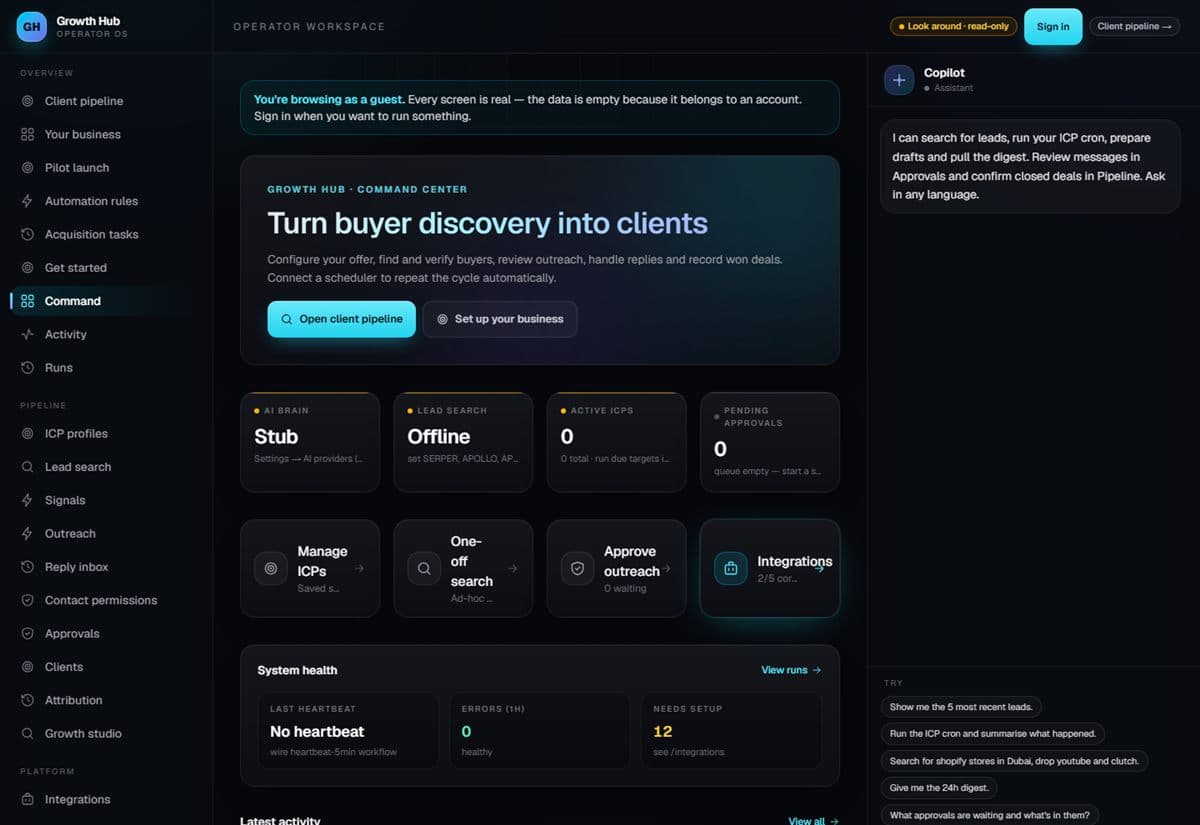Screen dimensions: 1200x825
Task: Click the Integrations sidebar bag icon
Action: [x=28, y=799]
